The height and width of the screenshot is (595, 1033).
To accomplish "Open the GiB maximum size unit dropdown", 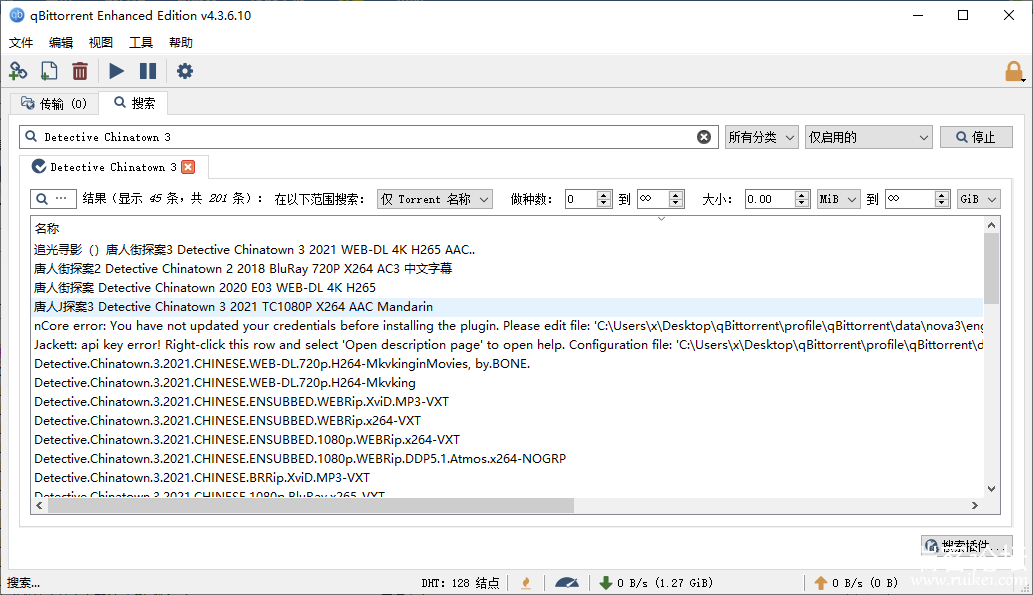I will click(x=978, y=199).
